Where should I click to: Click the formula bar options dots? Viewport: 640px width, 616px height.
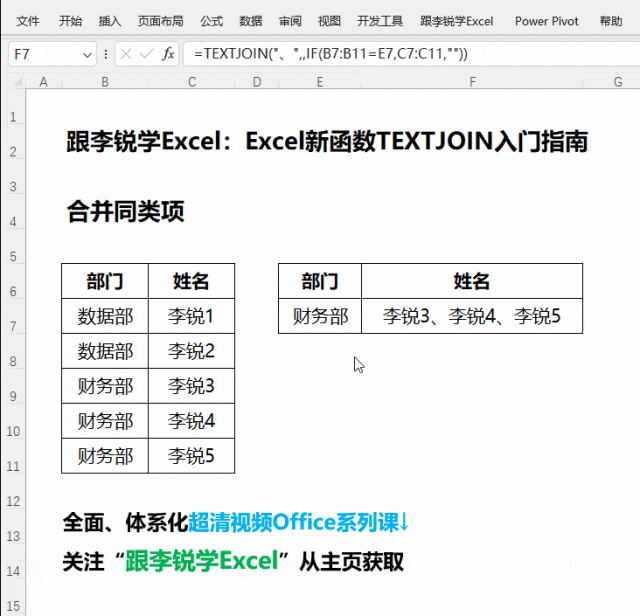coord(106,54)
